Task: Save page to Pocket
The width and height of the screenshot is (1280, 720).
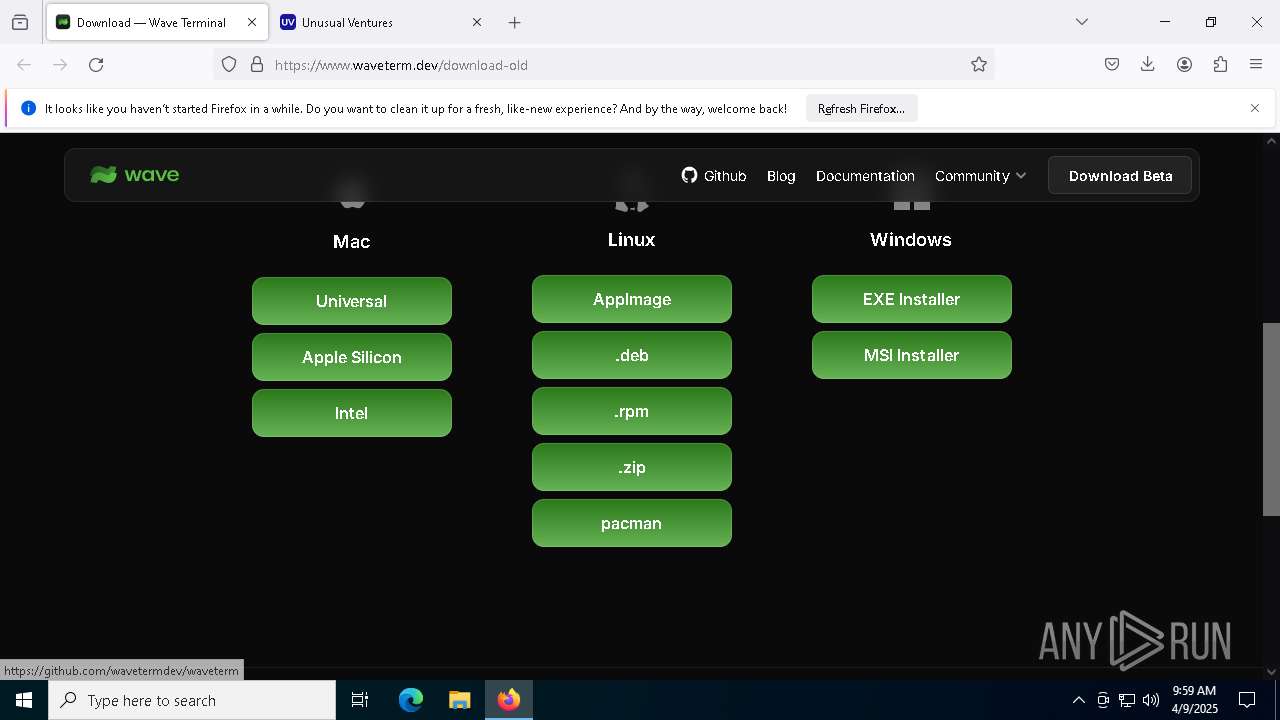Action: click(x=1112, y=65)
